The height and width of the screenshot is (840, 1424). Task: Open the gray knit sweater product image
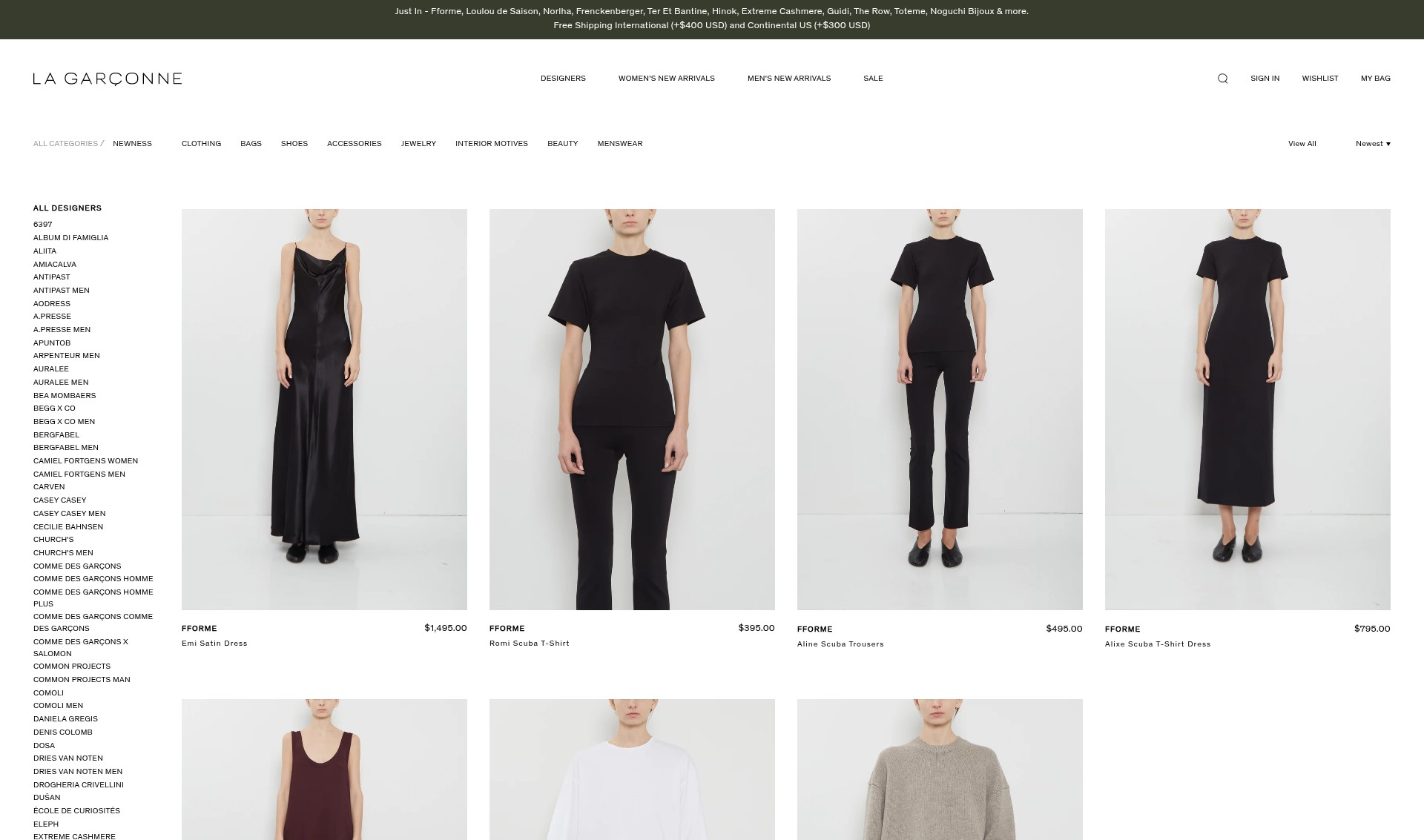(x=940, y=770)
